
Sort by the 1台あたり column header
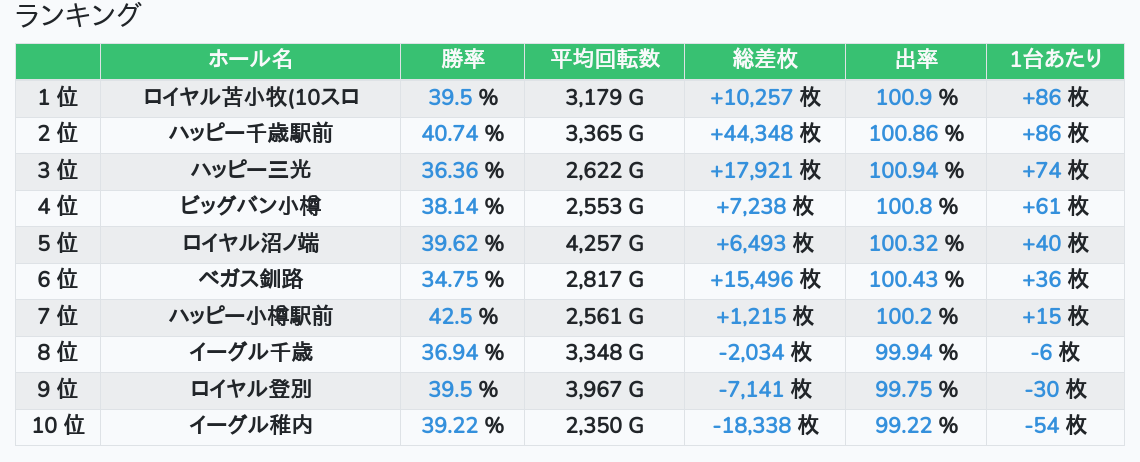tap(1055, 59)
